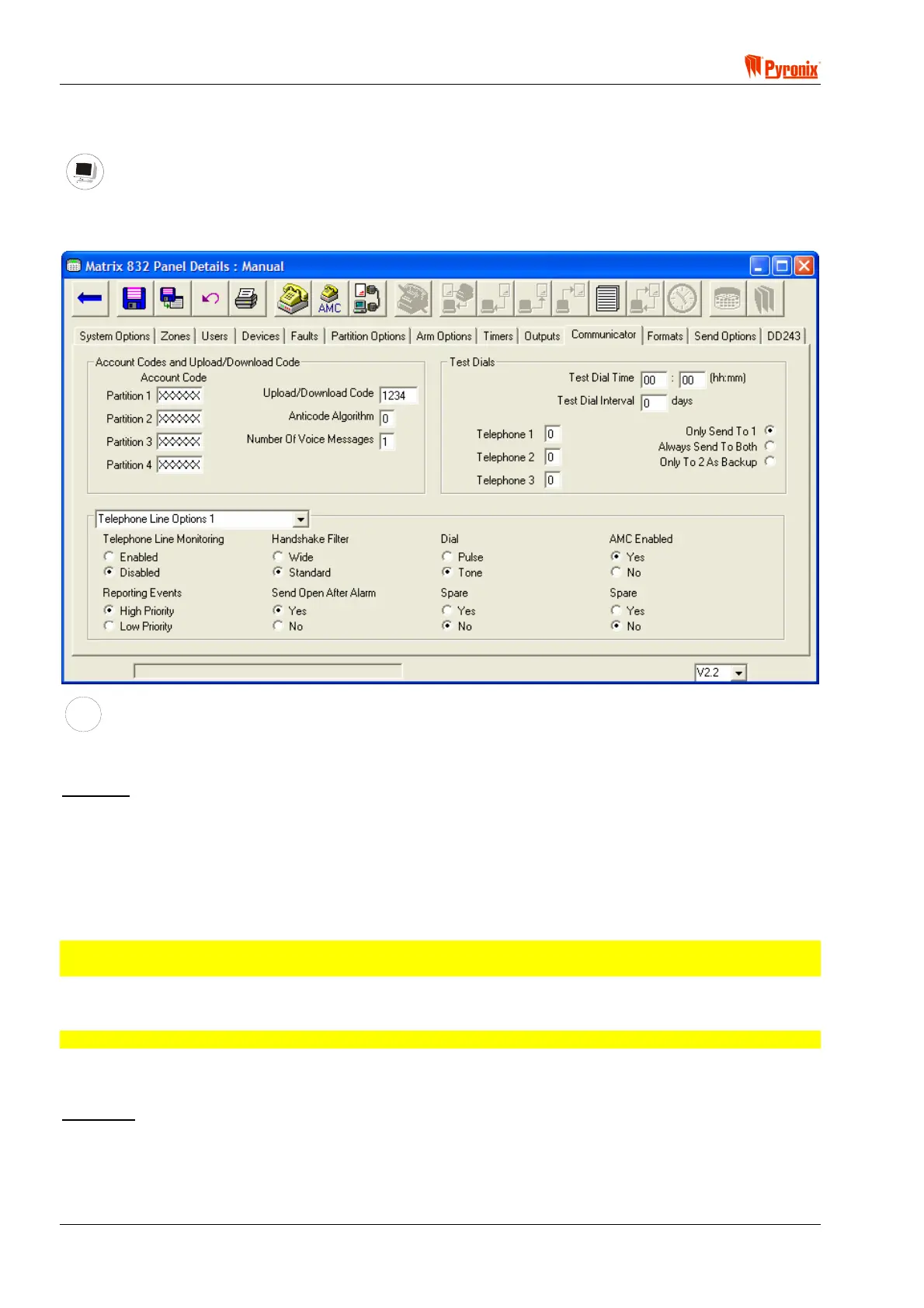Switch to the Zones tab
The width and height of the screenshot is (924, 1308).
point(175,336)
